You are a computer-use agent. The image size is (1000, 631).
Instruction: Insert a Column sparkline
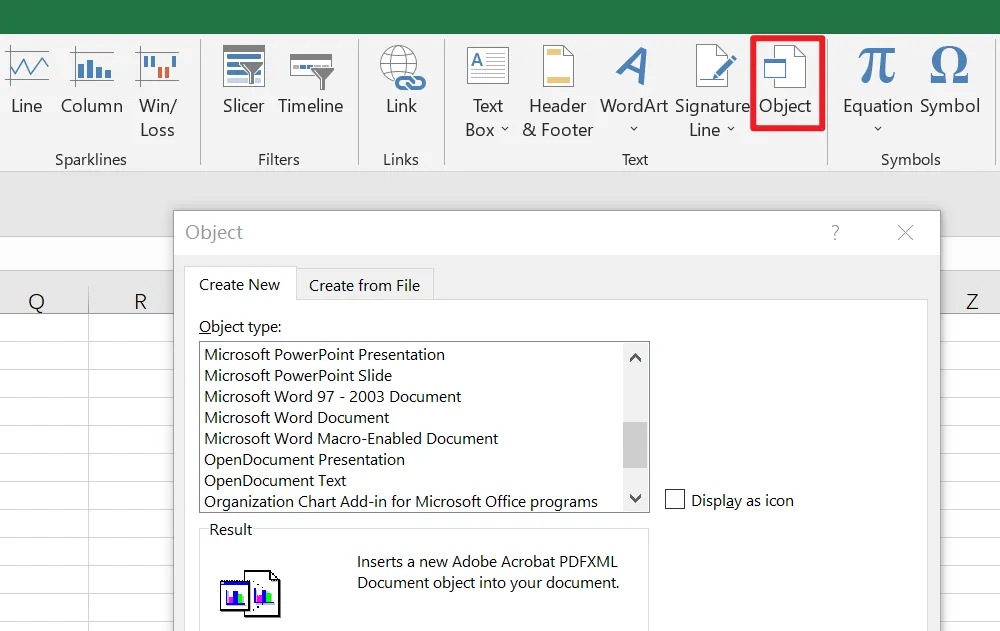(x=92, y=81)
